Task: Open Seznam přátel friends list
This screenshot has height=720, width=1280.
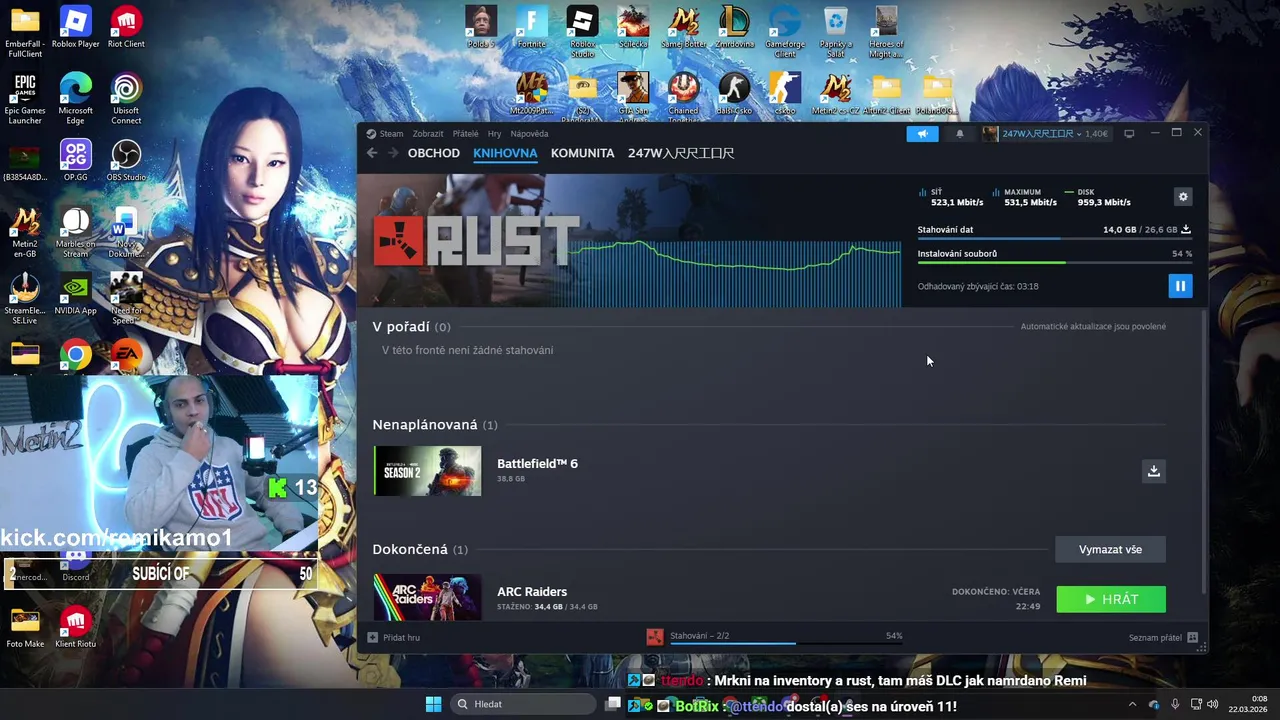Action: pyautogui.click(x=1164, y=637)
